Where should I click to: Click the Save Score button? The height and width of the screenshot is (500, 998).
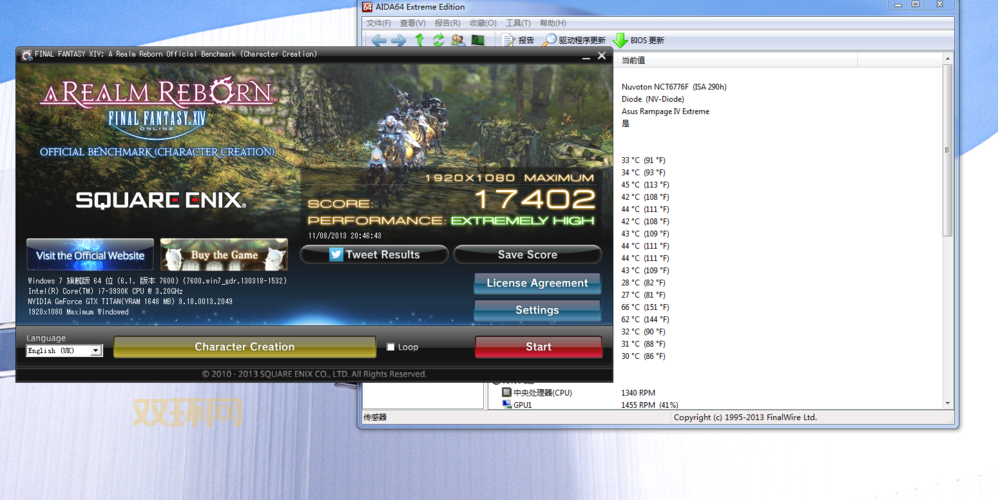pyautogui.click(x=527, y=255)
